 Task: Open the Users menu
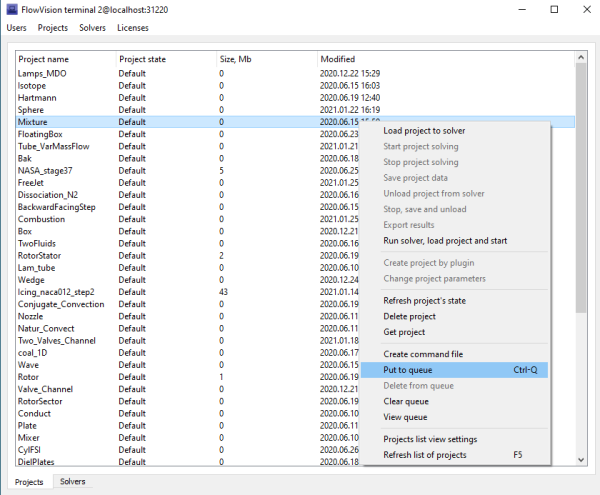16,28
